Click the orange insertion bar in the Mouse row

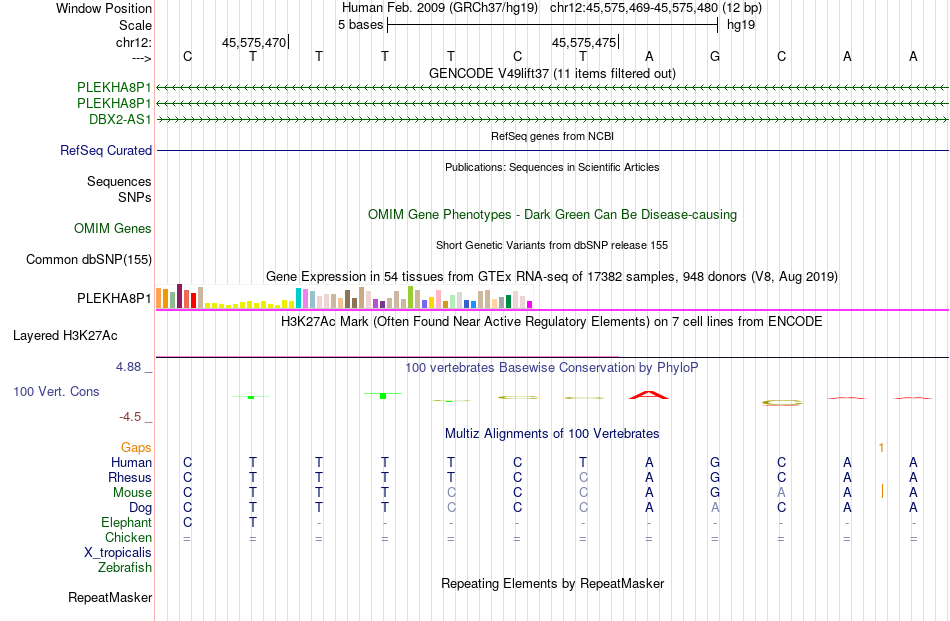pos(882,491)
